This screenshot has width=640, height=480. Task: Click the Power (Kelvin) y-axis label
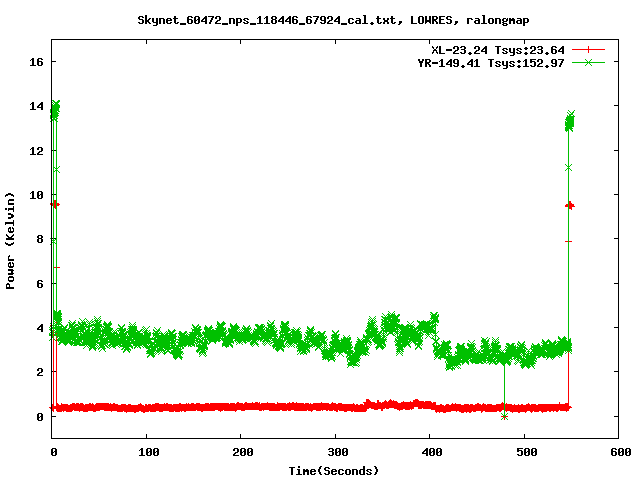pyautogui.click(x=10, y=241)
